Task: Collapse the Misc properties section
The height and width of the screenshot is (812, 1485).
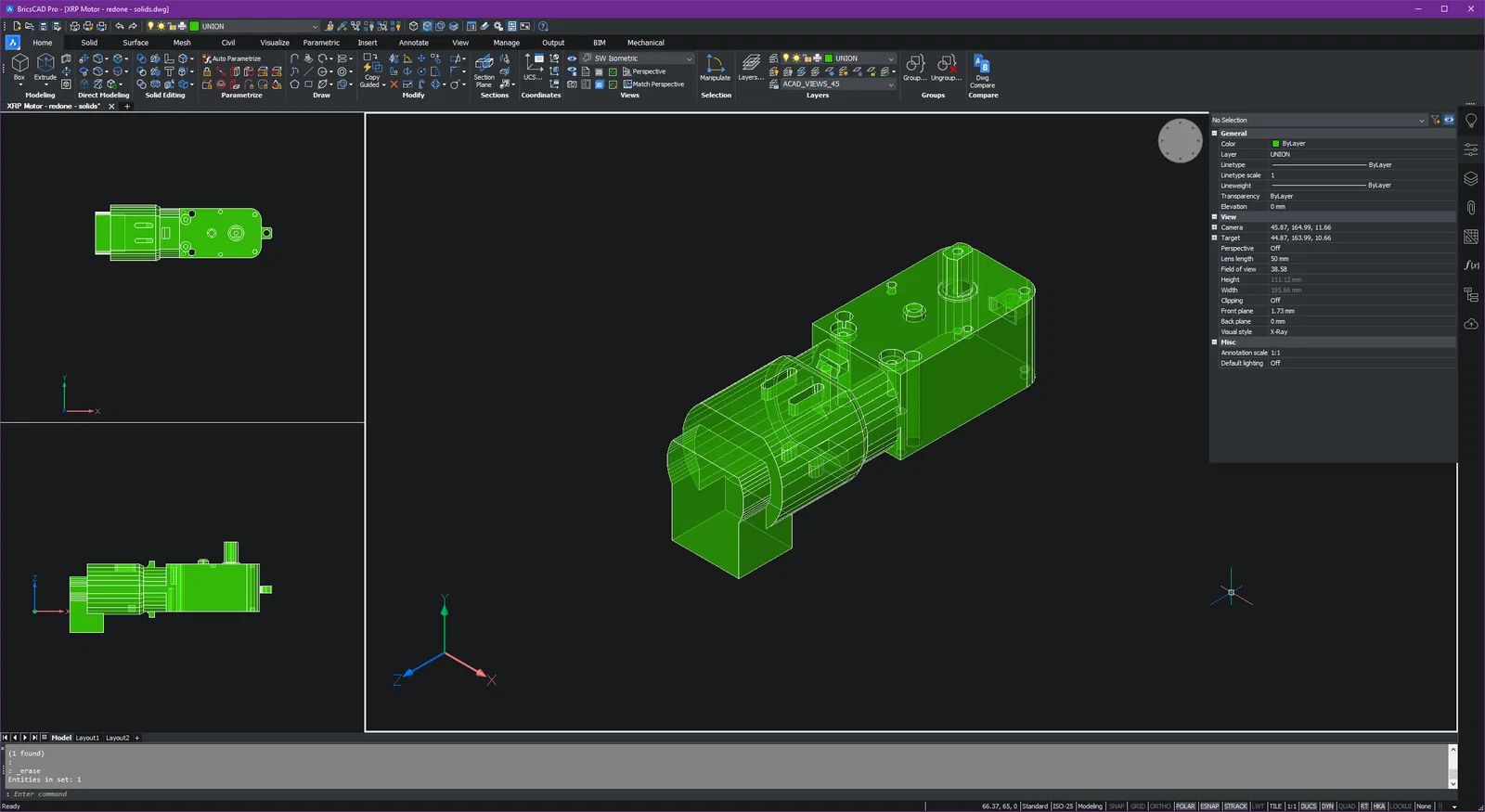Action: click(1214, 342)
